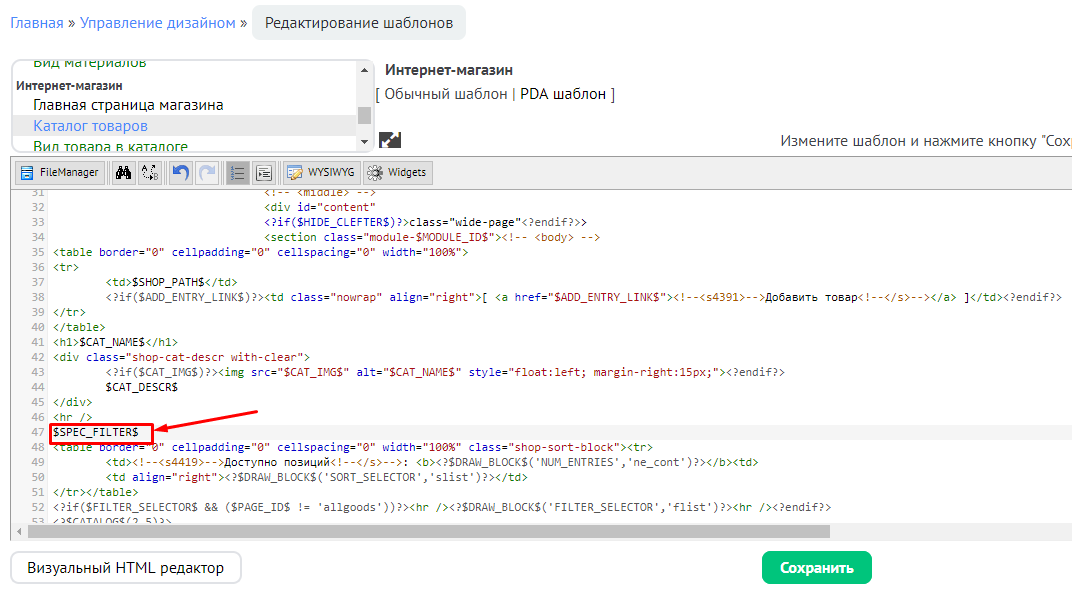Viewport: 1072px width, 594px height.
Task: Open the Widgets panel
Action: click(397, 172)
